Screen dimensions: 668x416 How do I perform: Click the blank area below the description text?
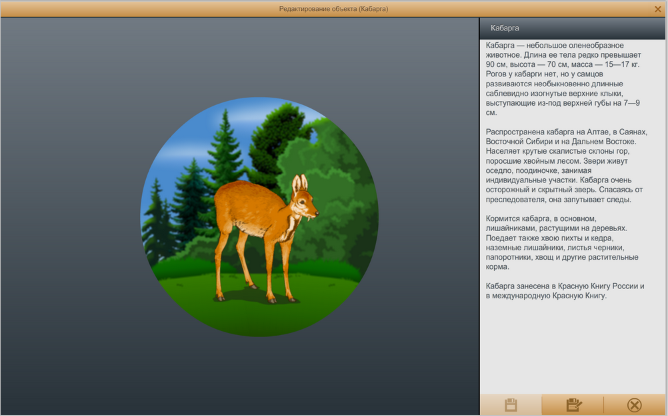[x=572, y=350]
